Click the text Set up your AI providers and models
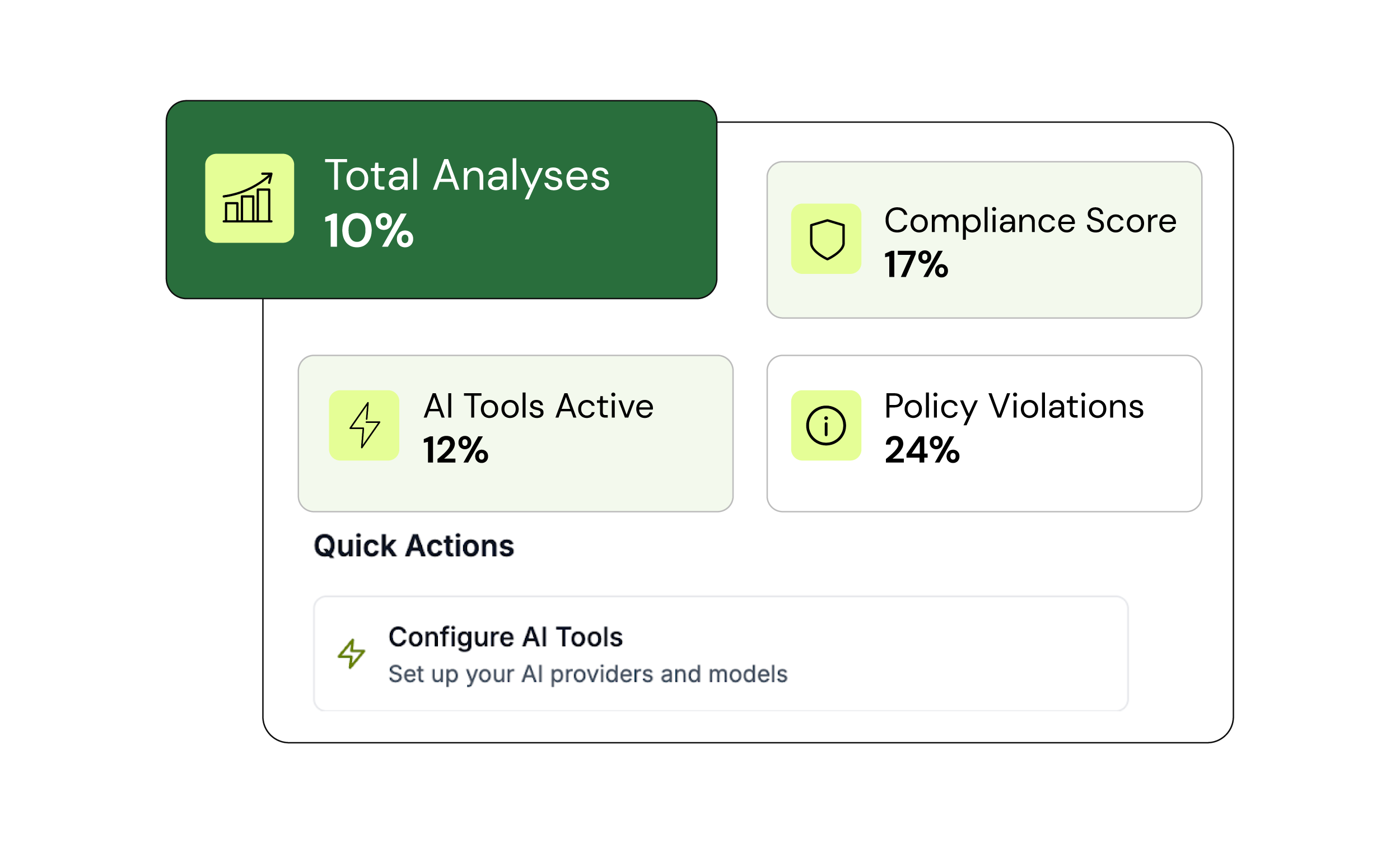The height and width of the screenshot is (843, 1400). [588, 674]
